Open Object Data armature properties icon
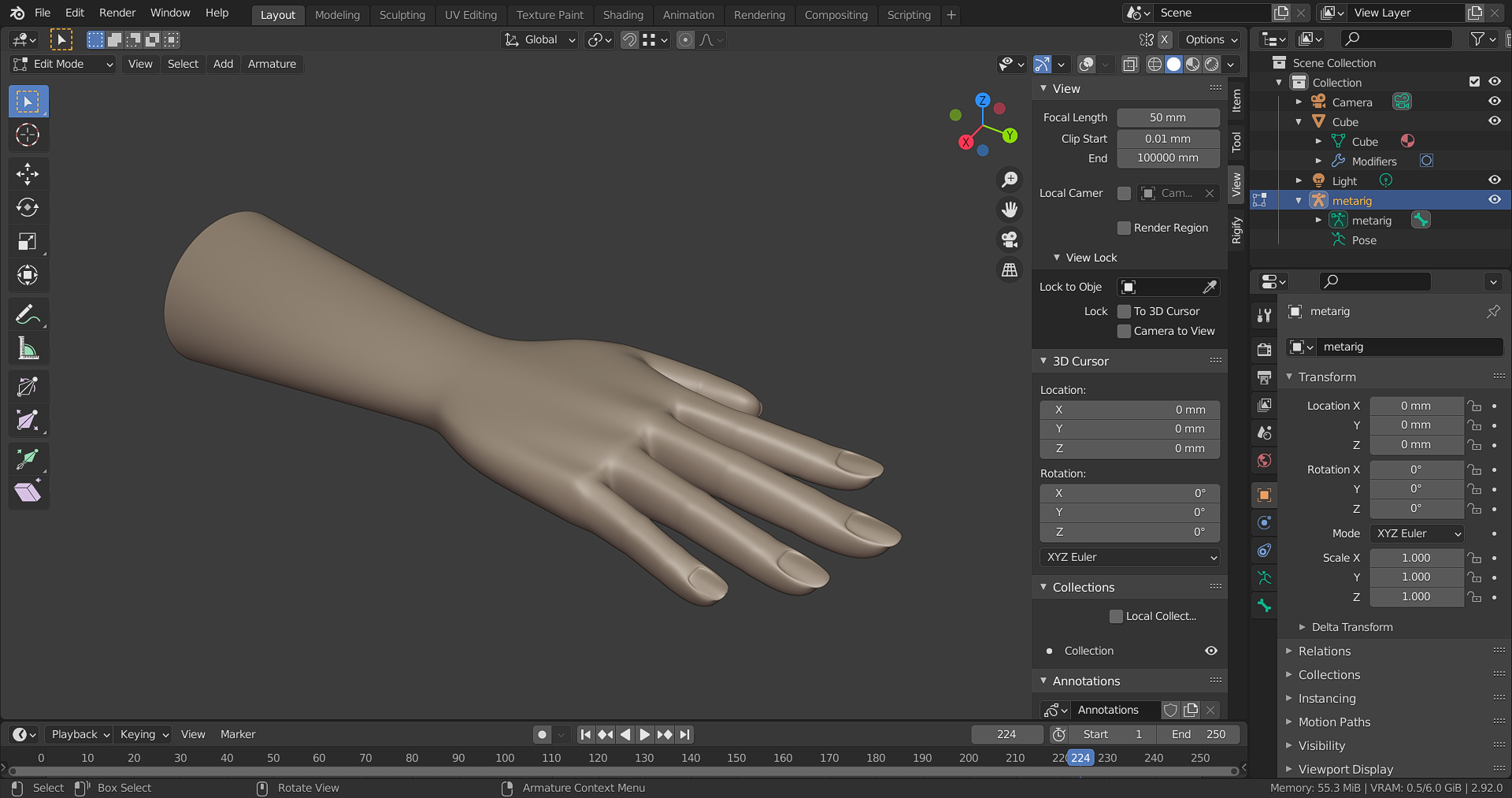Viewport: 1512px width, 798px height. [1265, 578]
